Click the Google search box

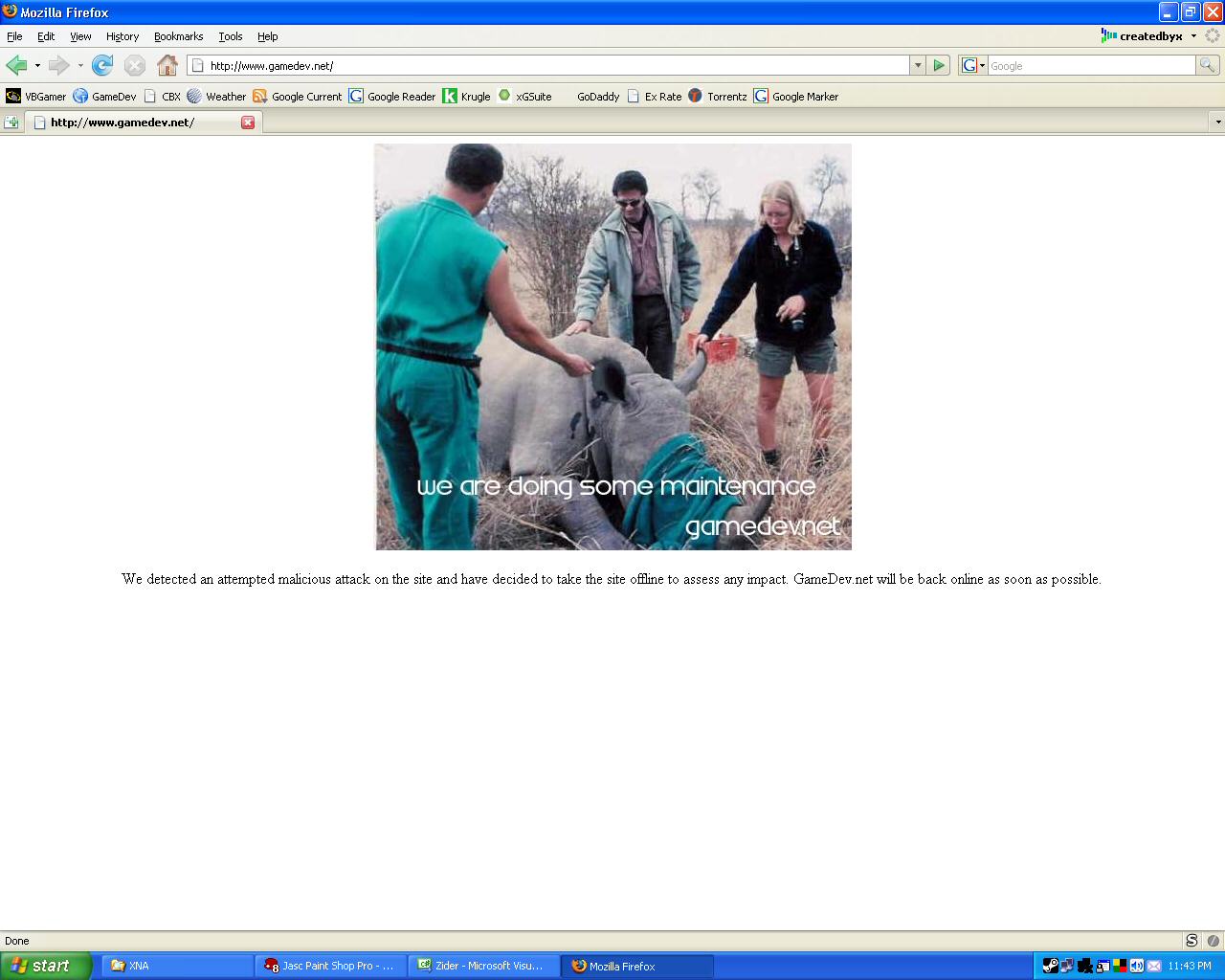tap(1091, 65)
